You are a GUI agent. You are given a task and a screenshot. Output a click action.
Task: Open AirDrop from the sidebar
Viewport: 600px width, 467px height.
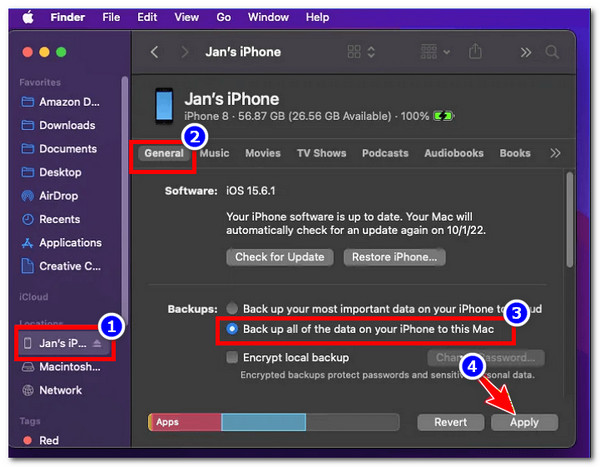59,196
